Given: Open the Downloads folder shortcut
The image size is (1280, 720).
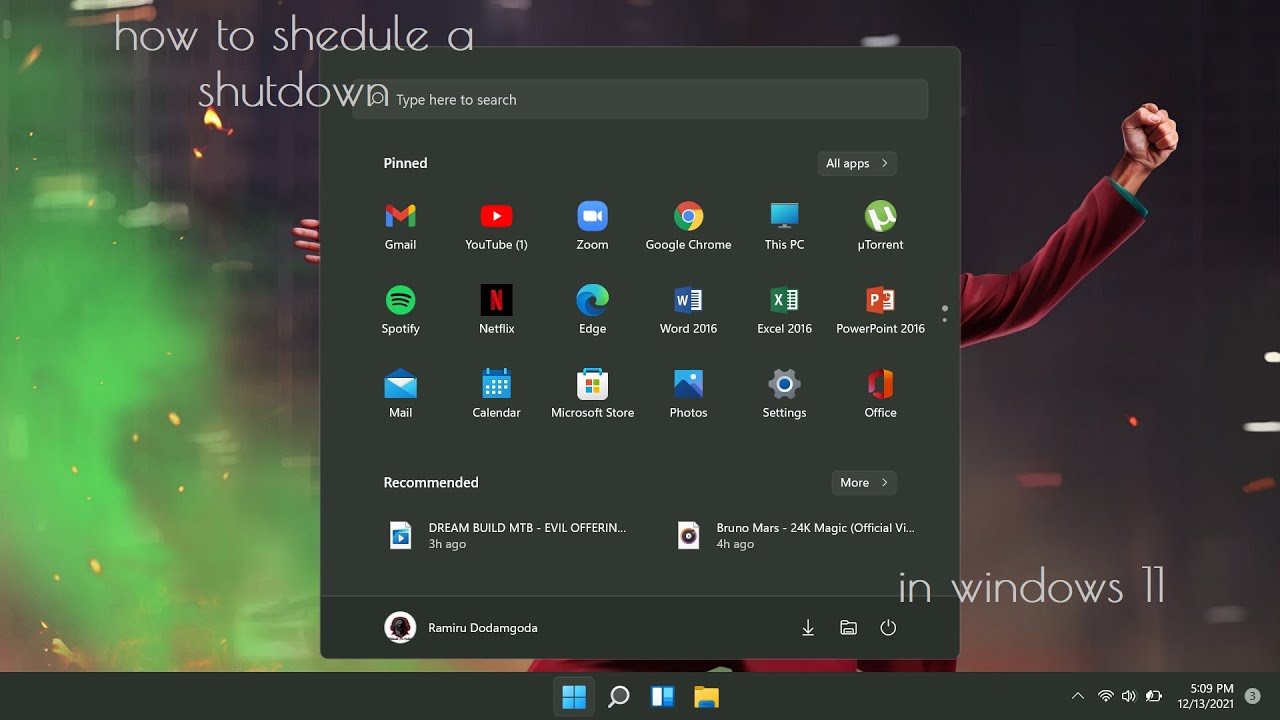Looking at the screenshot, I should coord(808,628).
